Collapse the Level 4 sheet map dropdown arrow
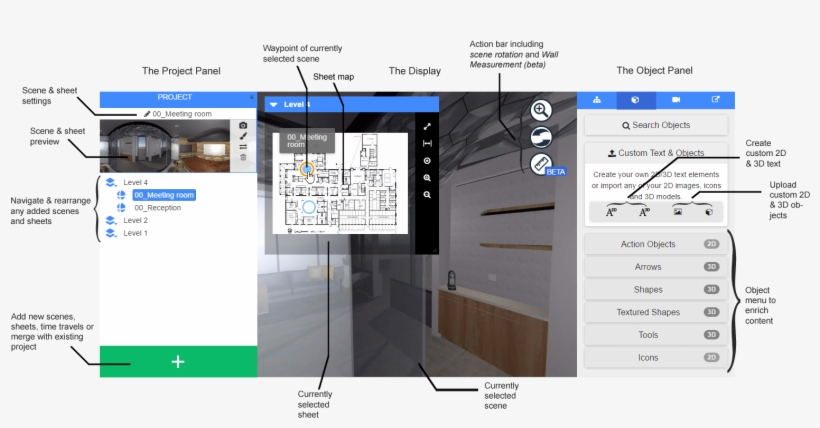 (274, 105)
